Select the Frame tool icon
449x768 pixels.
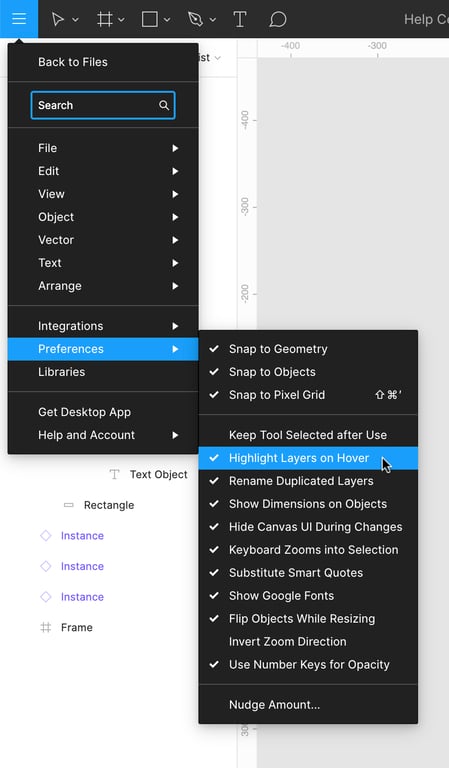tap(104, 19)
